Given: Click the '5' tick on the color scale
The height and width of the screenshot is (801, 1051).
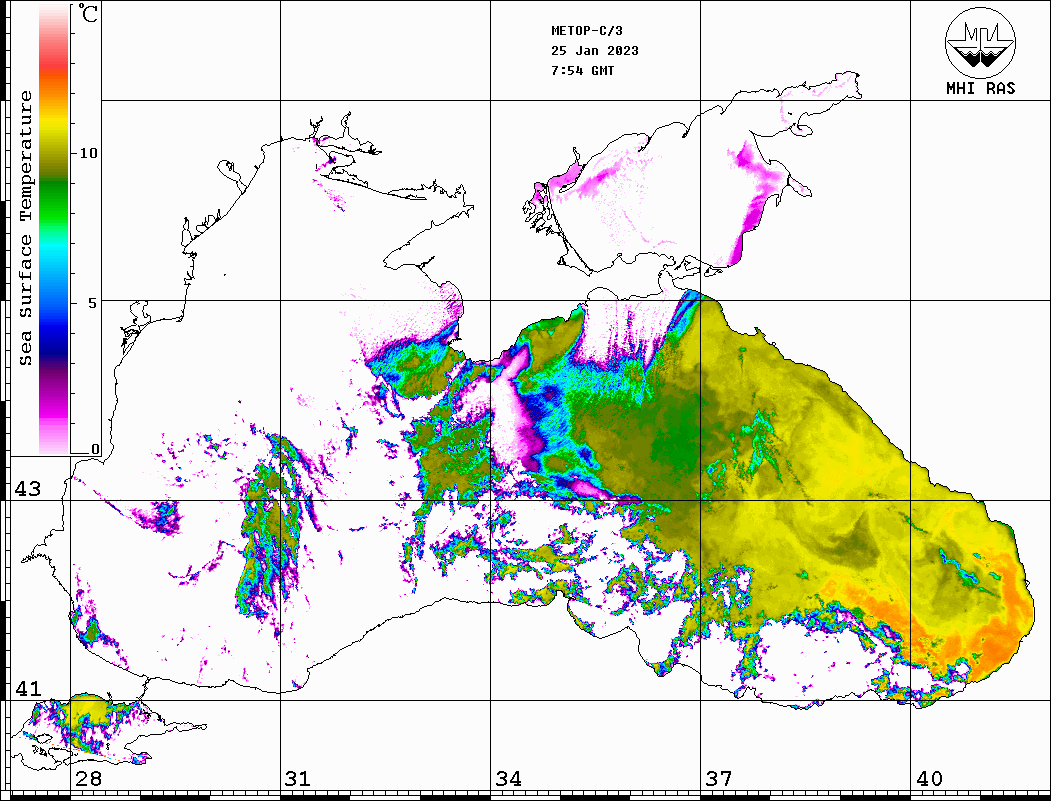Looking at the screenshot, I should click(93, 303).
